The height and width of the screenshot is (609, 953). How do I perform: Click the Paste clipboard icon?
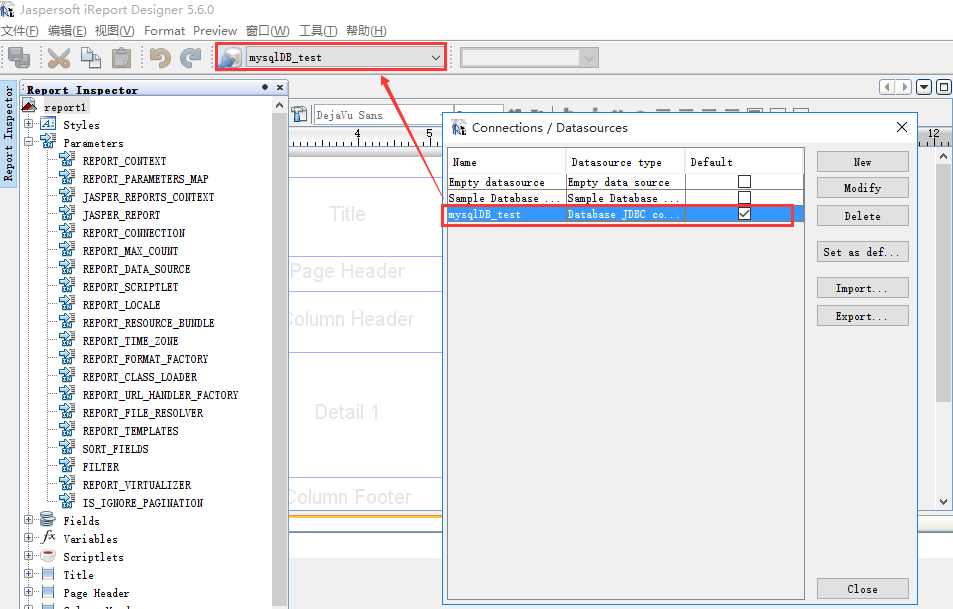point(122,58)
